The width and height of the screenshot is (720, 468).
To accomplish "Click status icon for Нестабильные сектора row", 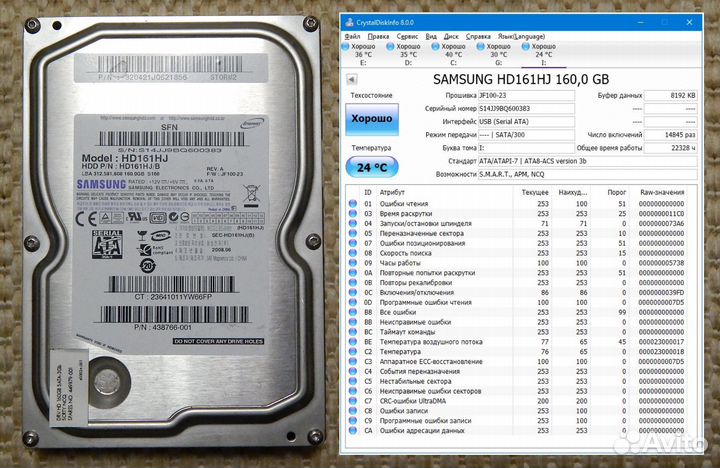I will [x=353, y=381].
